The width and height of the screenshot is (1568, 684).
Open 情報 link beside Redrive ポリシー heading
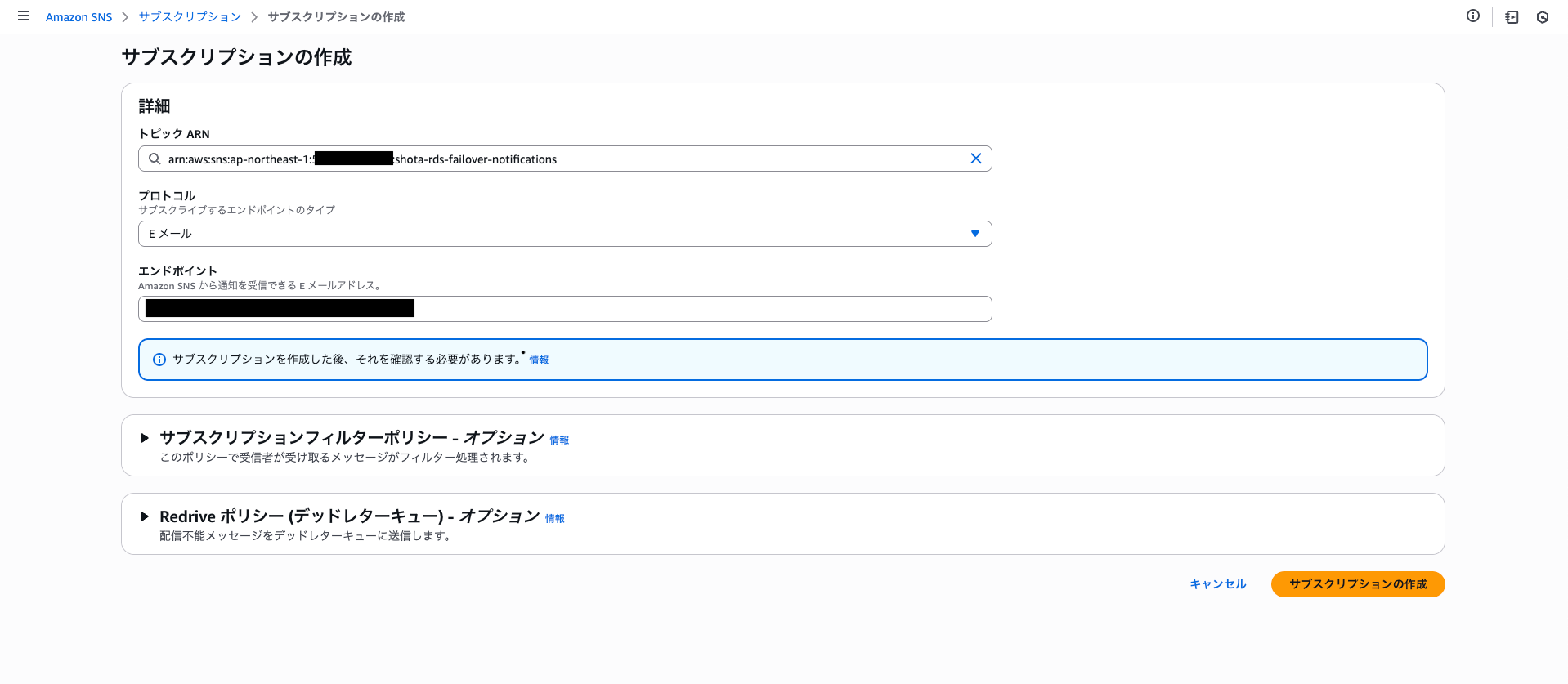(554, 519)
